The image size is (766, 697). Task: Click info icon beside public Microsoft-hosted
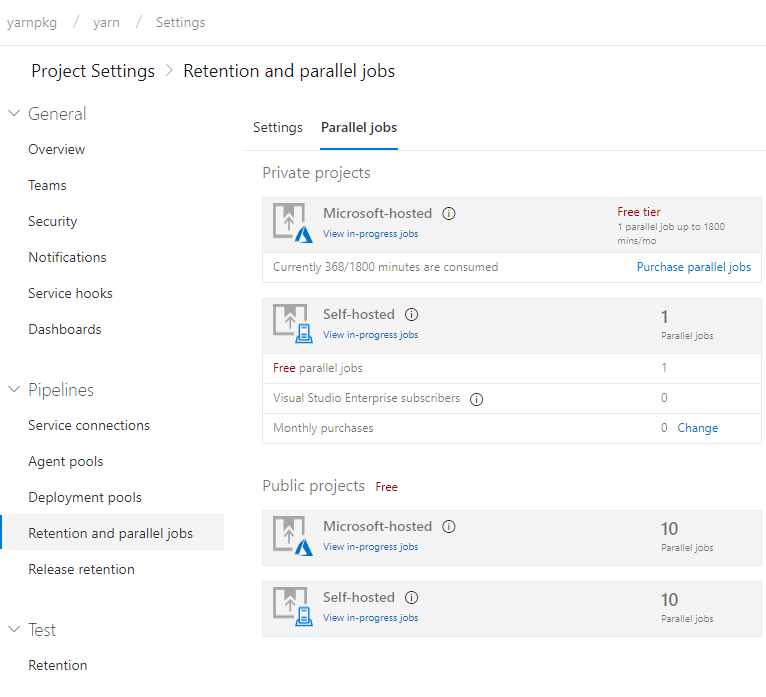448,527
